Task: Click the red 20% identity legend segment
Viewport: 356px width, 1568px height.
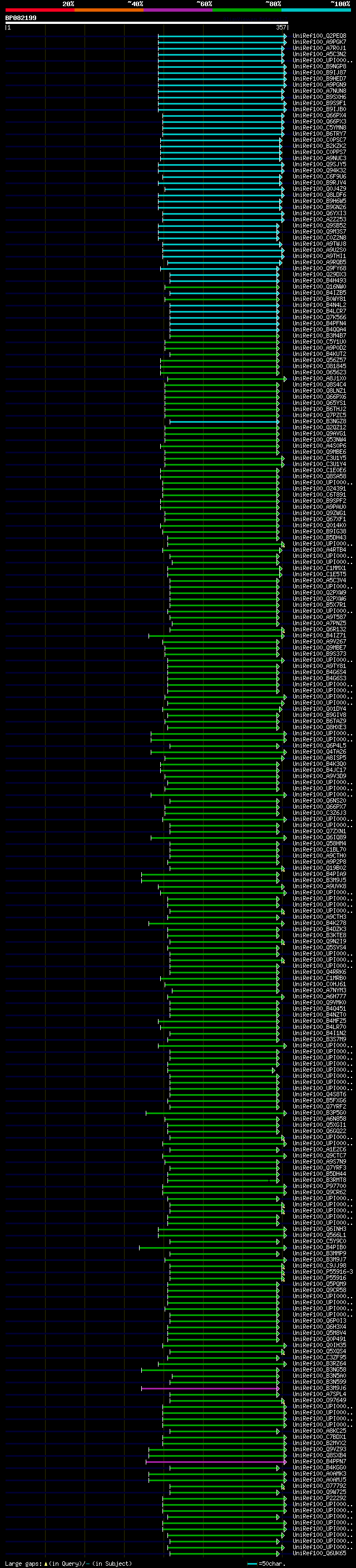Action: click(39, 10)
